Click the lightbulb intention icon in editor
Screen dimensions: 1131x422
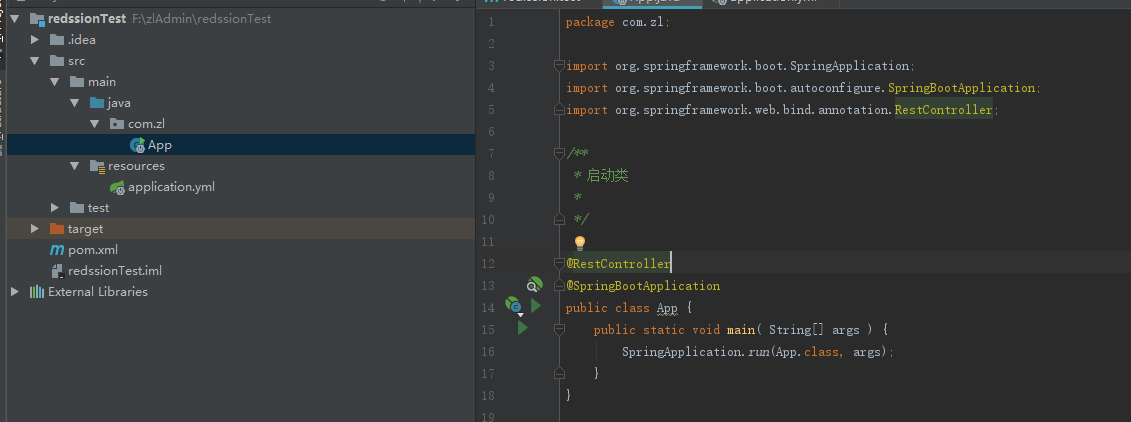tap(579, 242)
